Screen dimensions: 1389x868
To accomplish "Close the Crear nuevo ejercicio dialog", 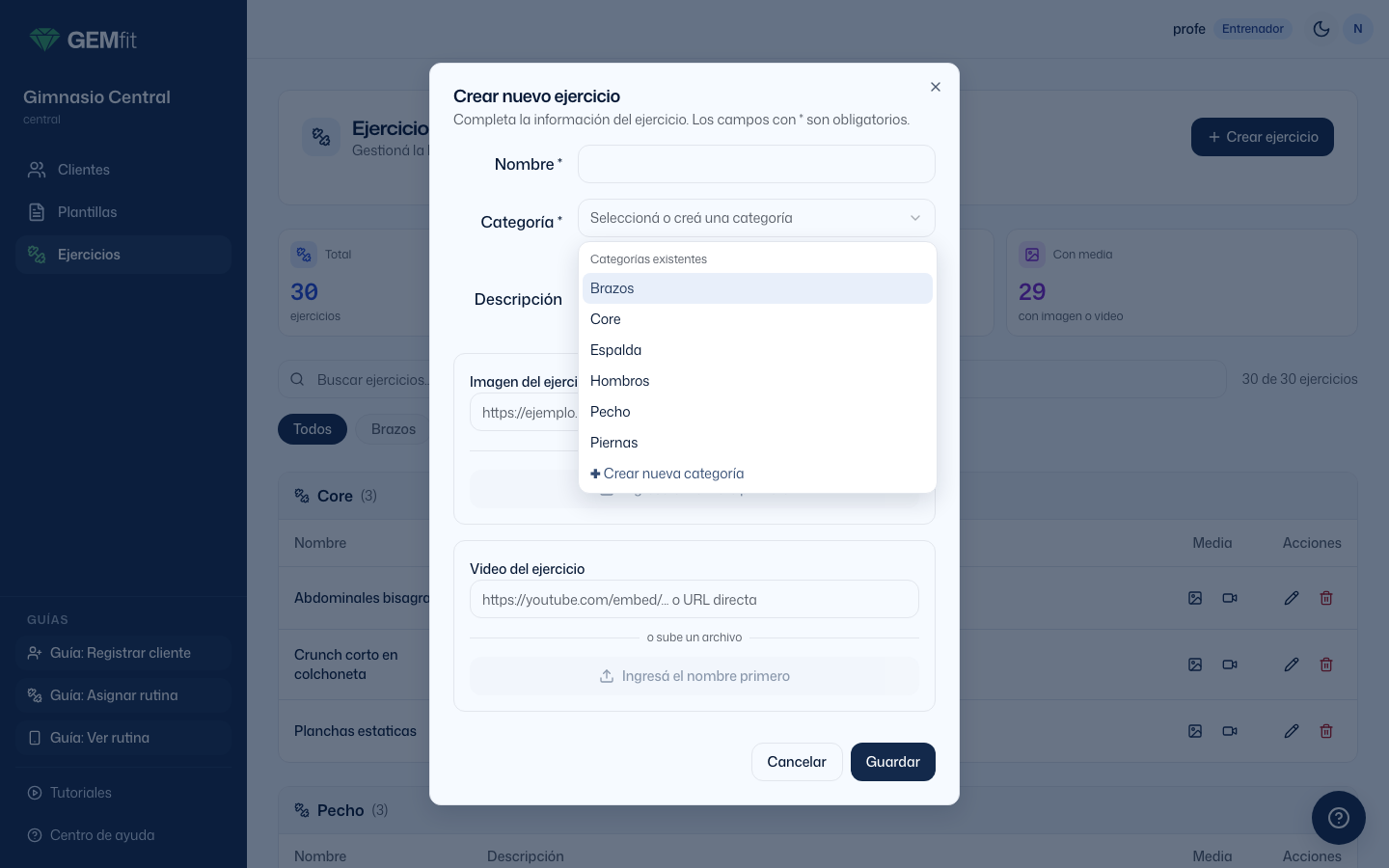I will (935, 87).
